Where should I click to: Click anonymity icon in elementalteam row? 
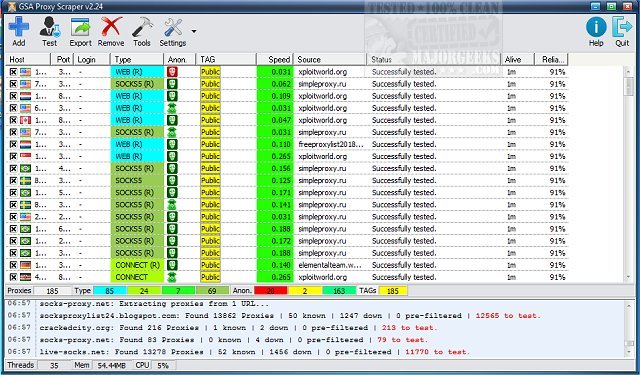tap(172, 265)
